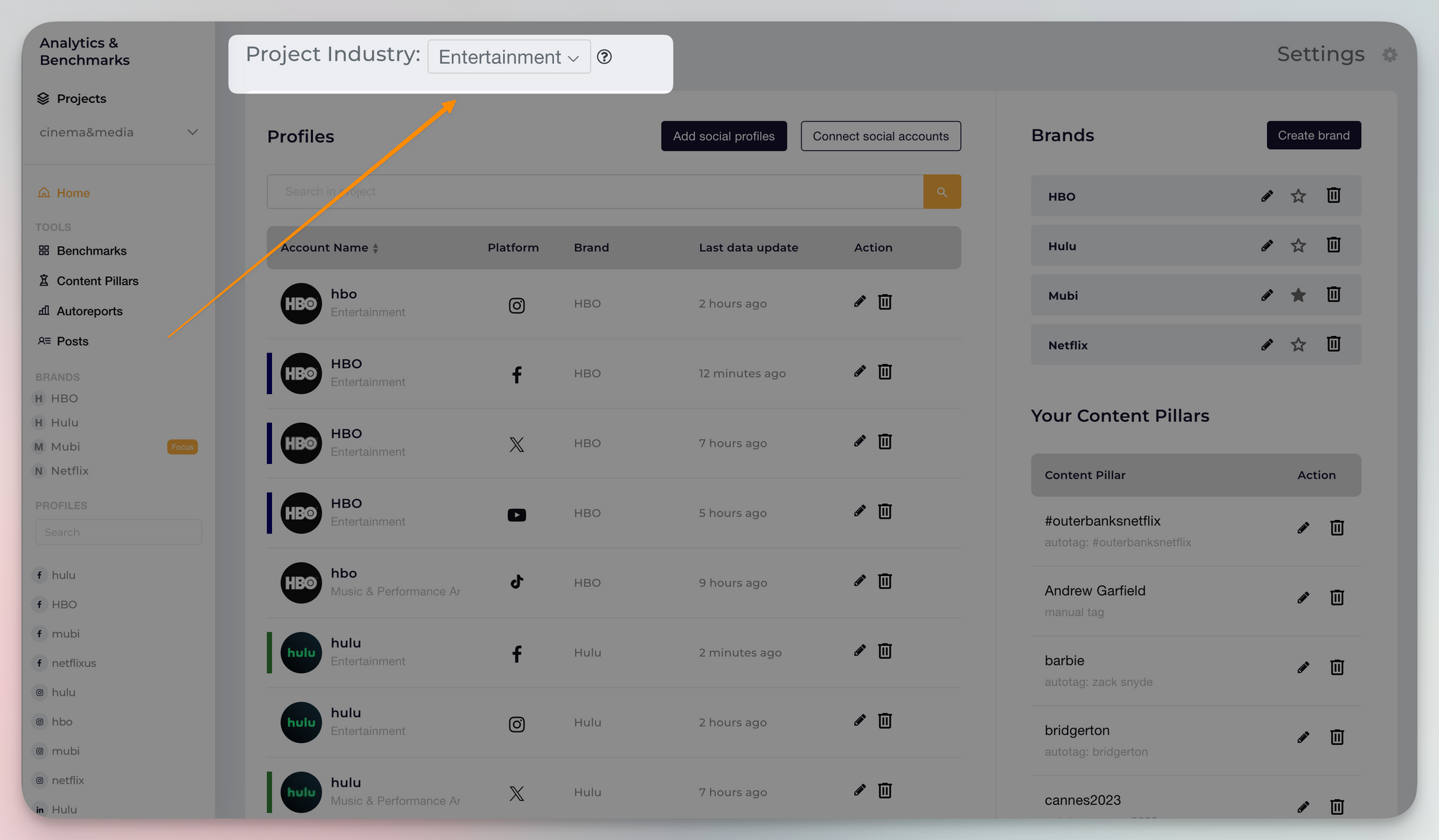
Task: Delete the Andrew Garfield content pillar
Action: tap(1337, 598)
